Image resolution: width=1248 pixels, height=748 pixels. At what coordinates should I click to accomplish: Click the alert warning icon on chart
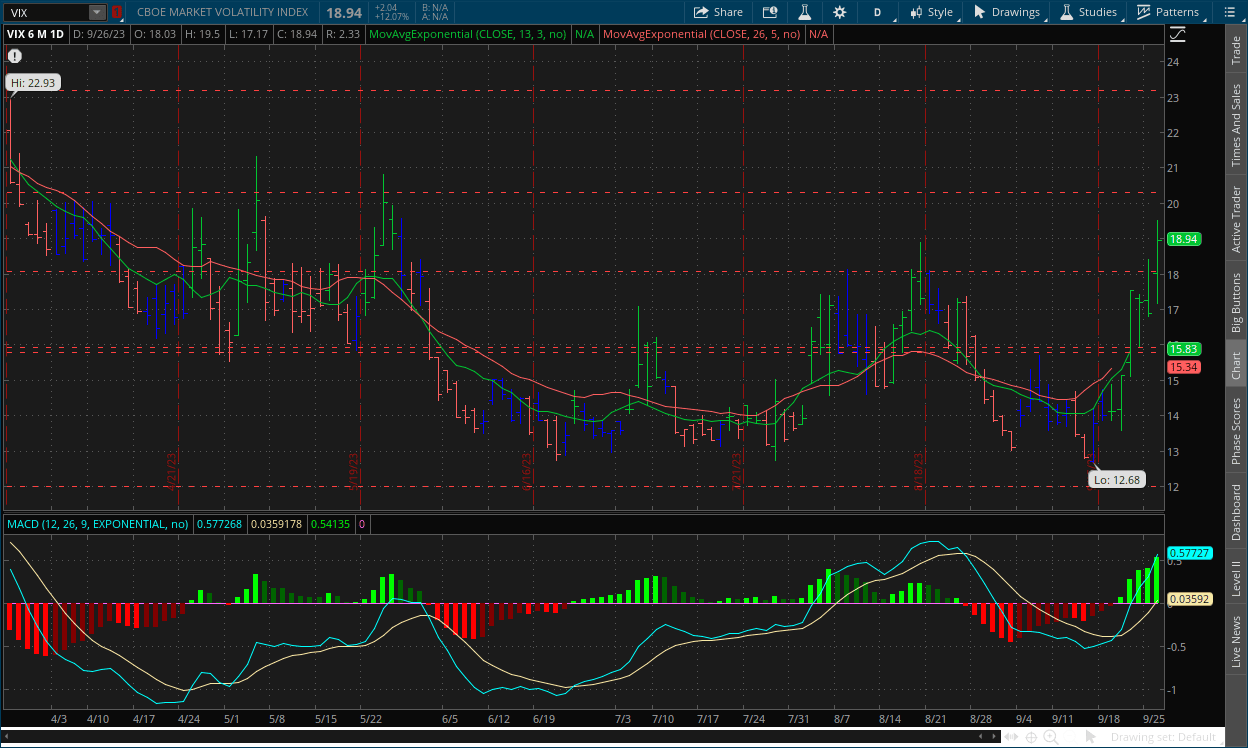(14, 56)
